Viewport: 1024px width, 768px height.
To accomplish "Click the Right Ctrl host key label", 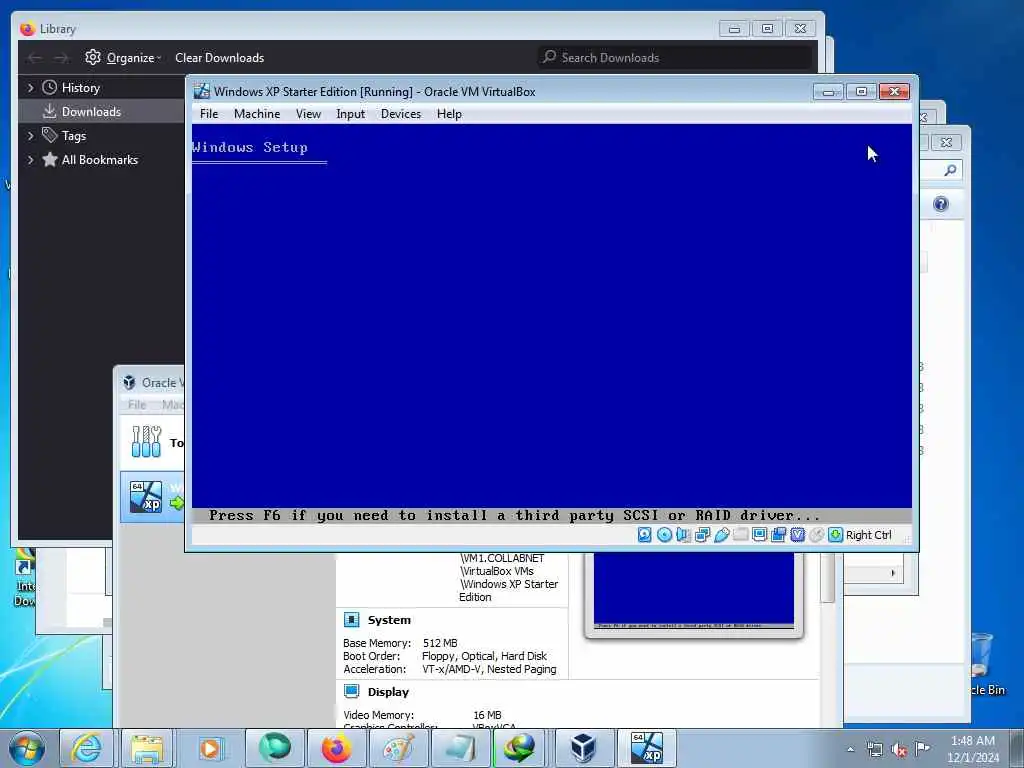I will (869, 535).
